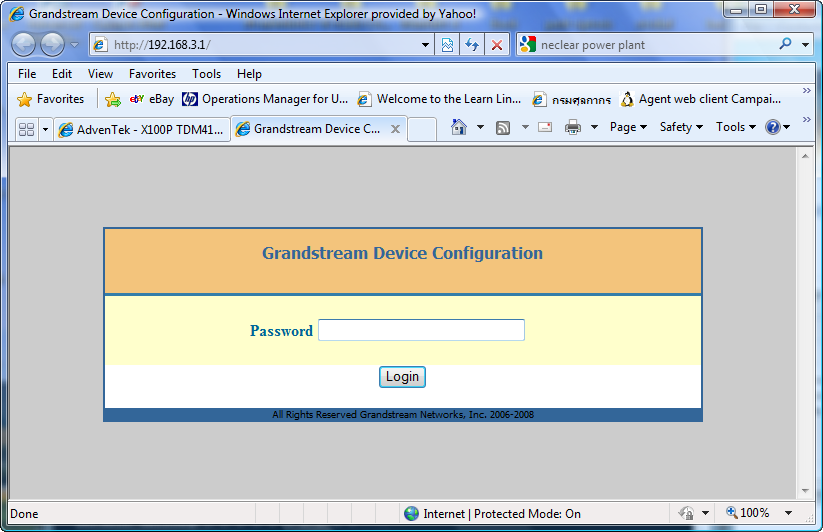Screen dimensions: 823x532
Task: Open the zoom level dropdown arrow
Action: (x=788, y=513)
